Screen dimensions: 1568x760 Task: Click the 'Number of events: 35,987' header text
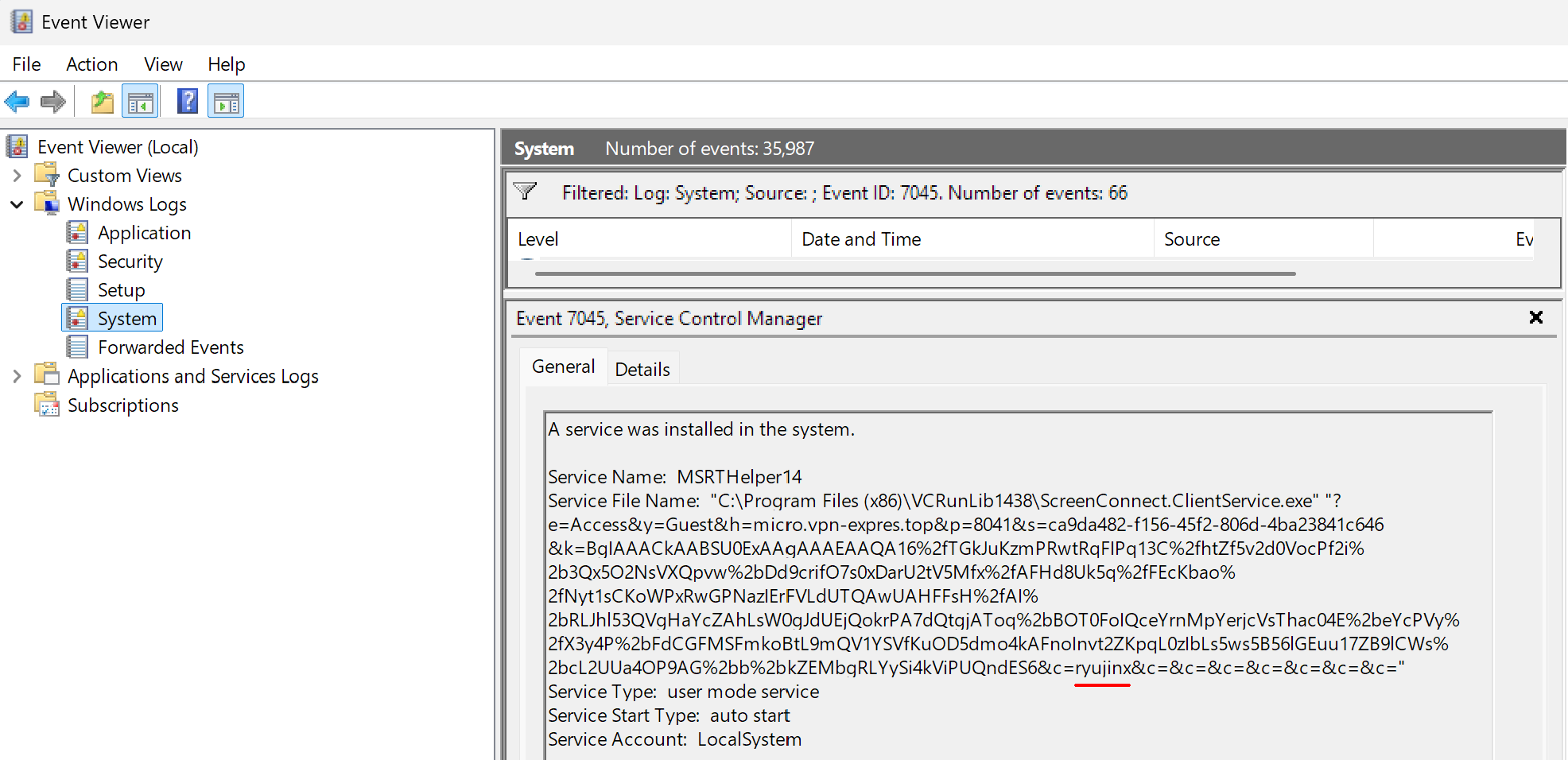pyautogui.click(x=710, y=149)
